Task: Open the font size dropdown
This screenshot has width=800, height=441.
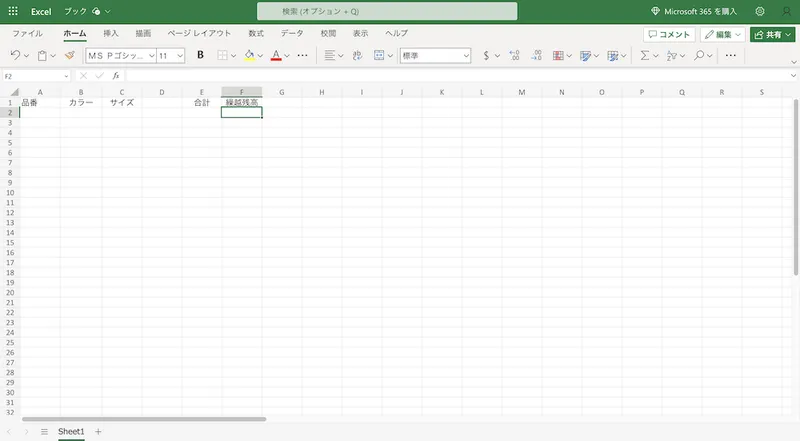Action: pyautogui.click(x=180, y=56)
